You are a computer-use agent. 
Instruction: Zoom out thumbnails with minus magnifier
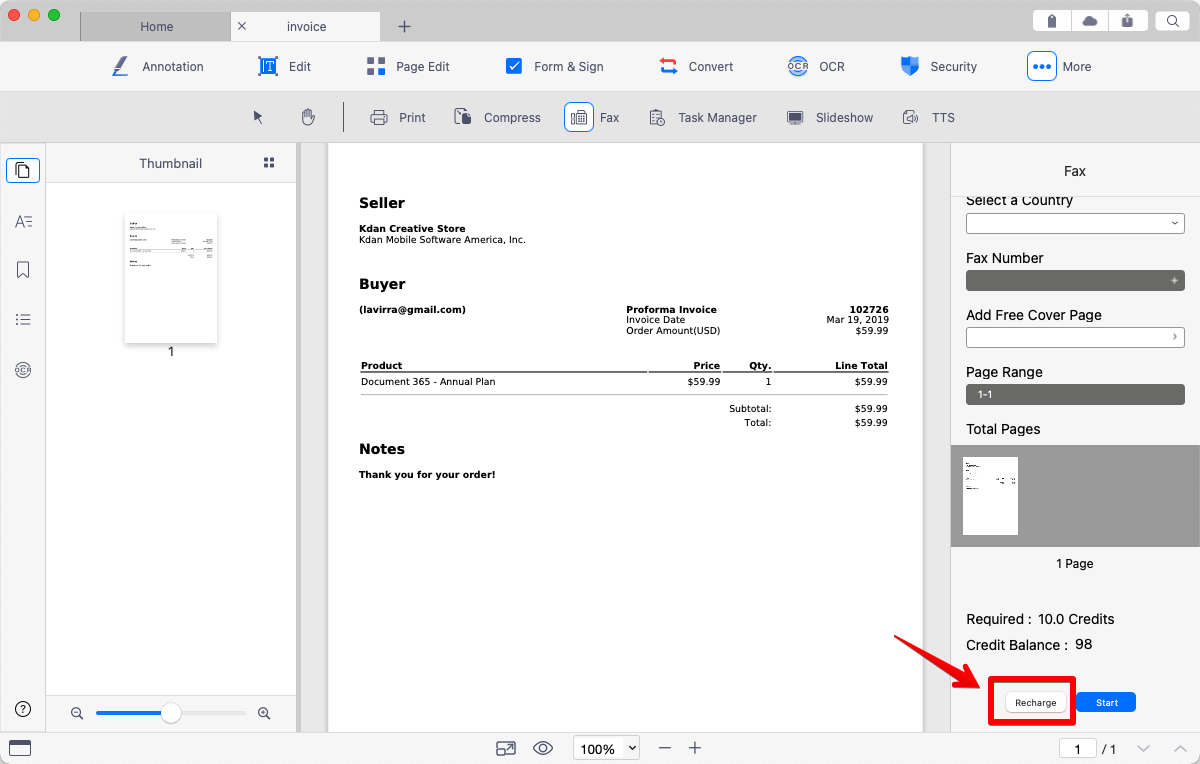[x=77, y=713]
